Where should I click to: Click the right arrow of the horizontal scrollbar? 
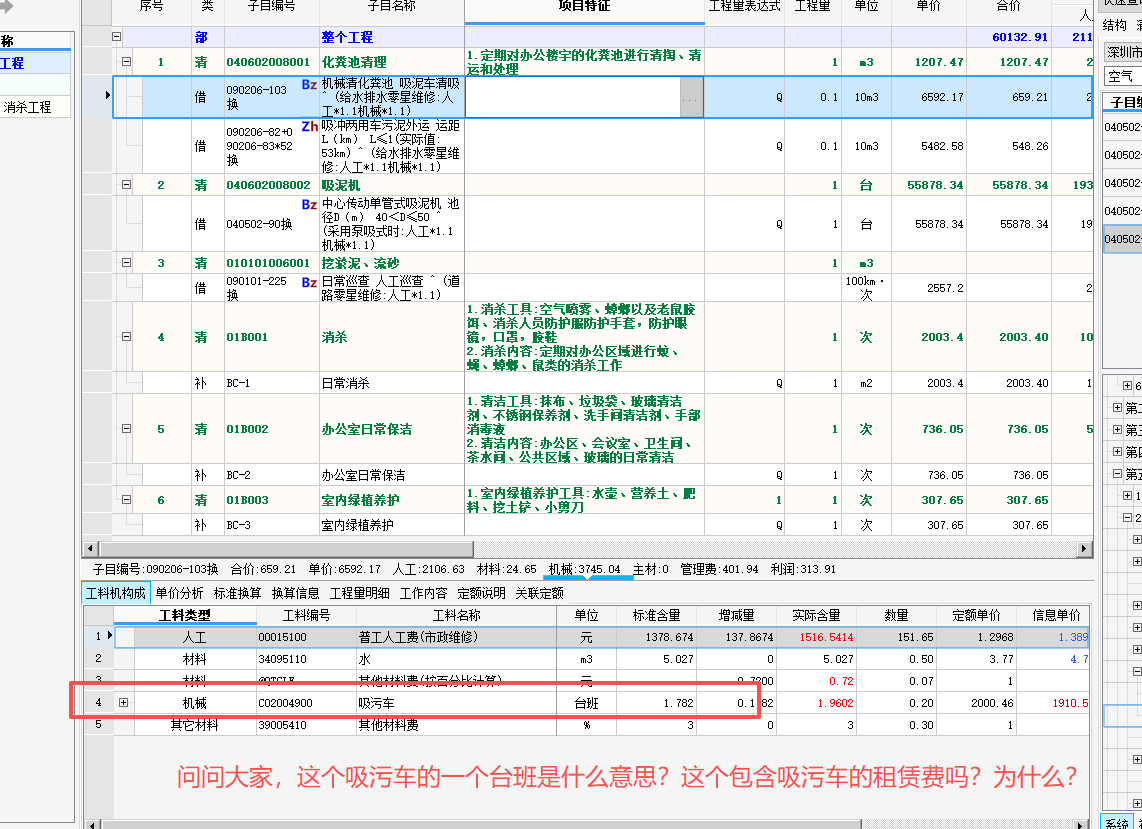point(1086,549)
